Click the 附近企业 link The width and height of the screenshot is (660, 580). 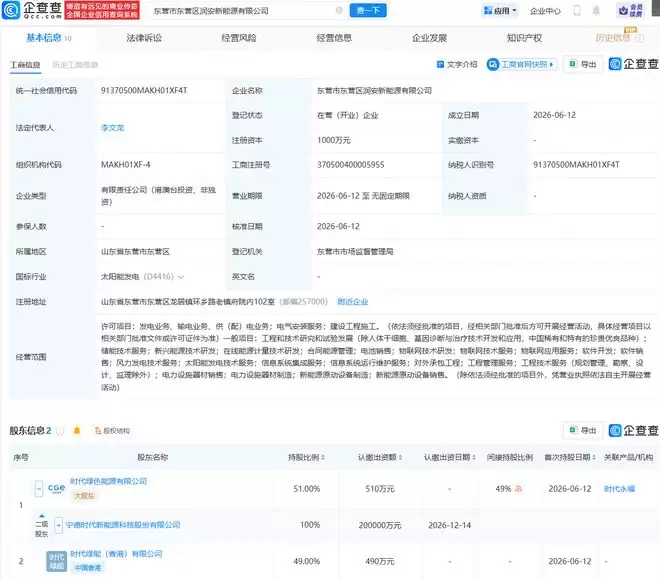(x=353, y=302)
